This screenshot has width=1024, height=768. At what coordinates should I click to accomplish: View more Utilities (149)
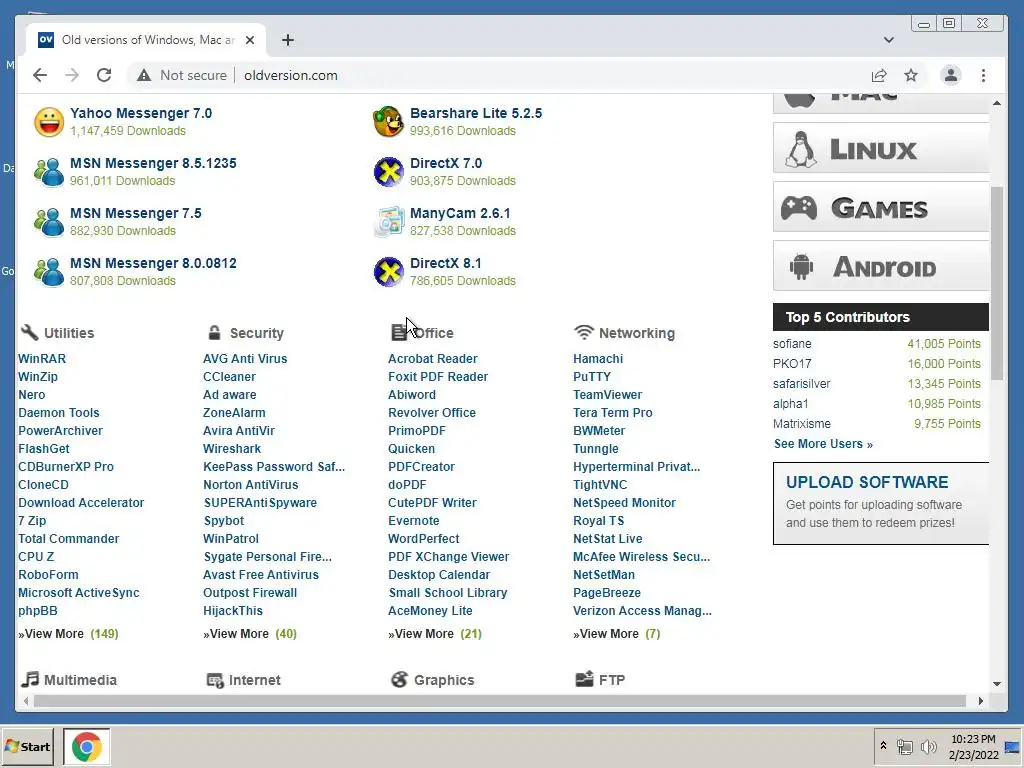pos(68,633)
